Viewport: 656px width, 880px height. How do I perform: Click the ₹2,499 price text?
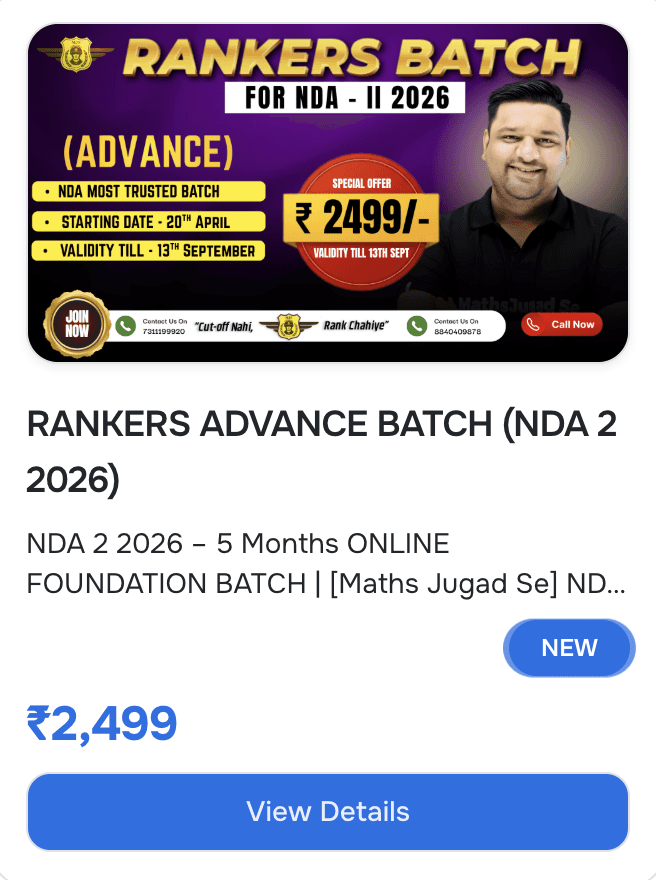click(x=102, y=723)
